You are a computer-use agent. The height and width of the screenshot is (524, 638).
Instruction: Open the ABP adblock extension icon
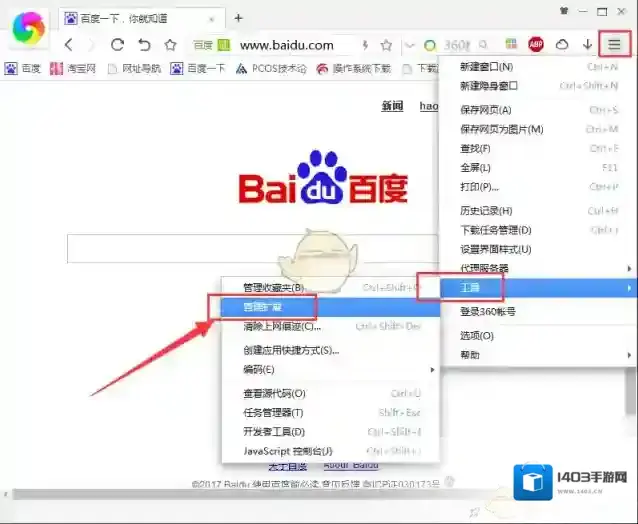pos(536,44)
